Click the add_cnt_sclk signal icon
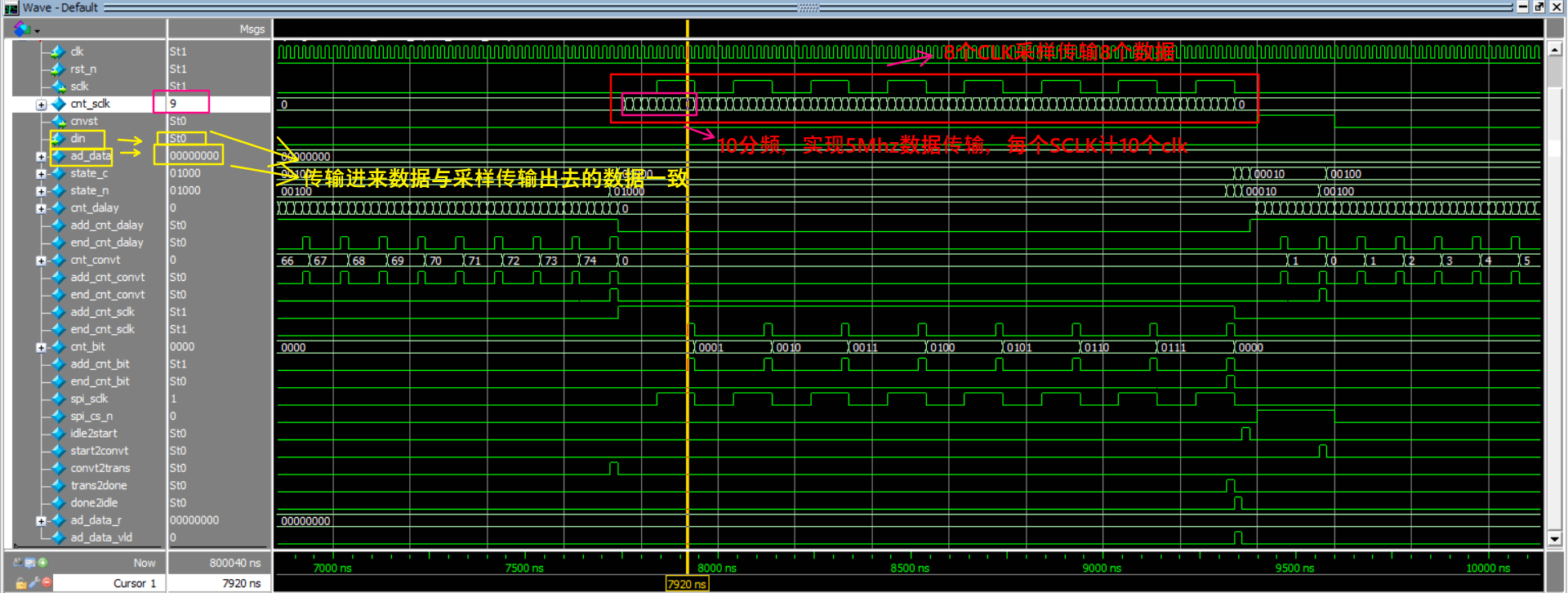The height and width of the screenshot is (593, 1568). click(58, 311)
